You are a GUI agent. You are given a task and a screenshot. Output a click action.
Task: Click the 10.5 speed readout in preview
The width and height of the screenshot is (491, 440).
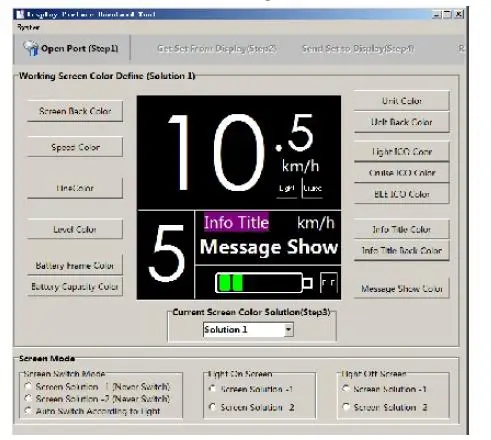tap(241, 152)
